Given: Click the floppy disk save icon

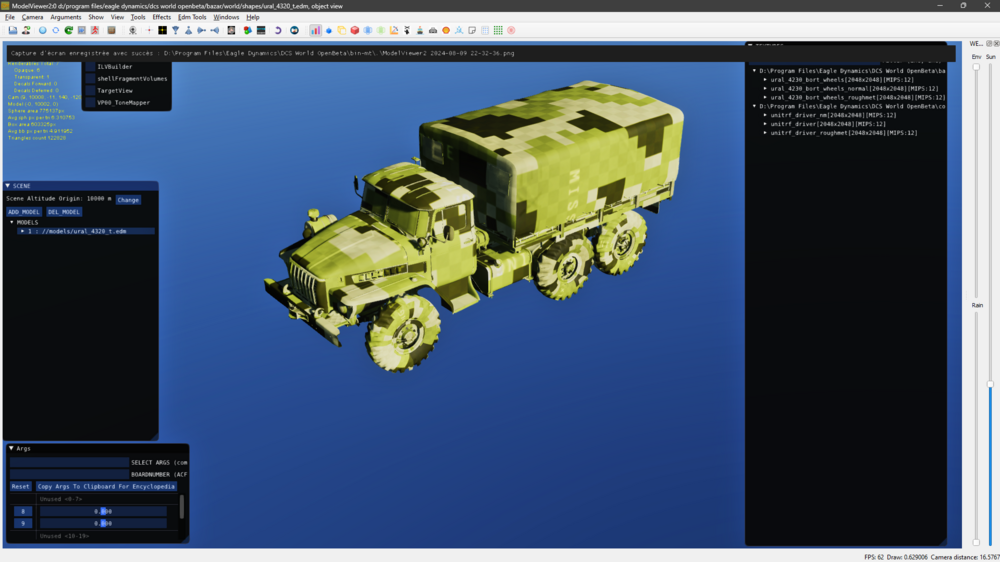Looking at the screenshot, I should (x=13, y=30).
